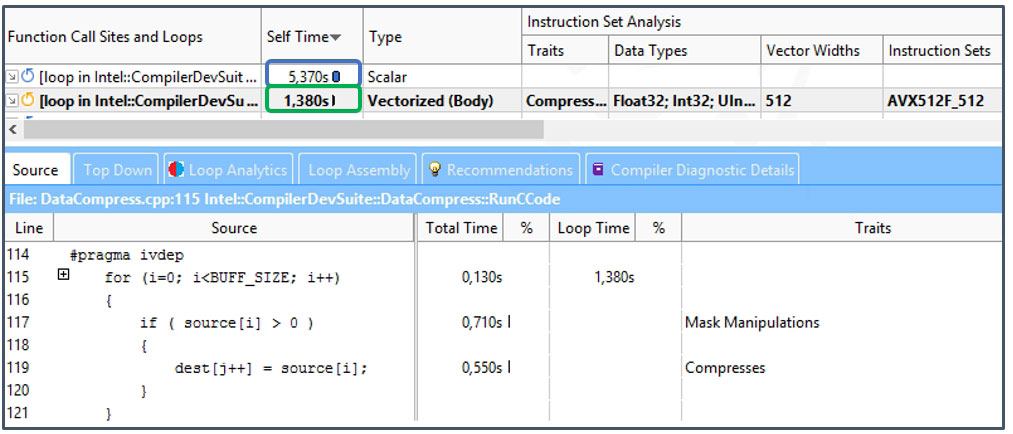The image size is (1013, 434).
Task: Open the Compiler Diagnostic Details tab
Action: tap(692, 170)
